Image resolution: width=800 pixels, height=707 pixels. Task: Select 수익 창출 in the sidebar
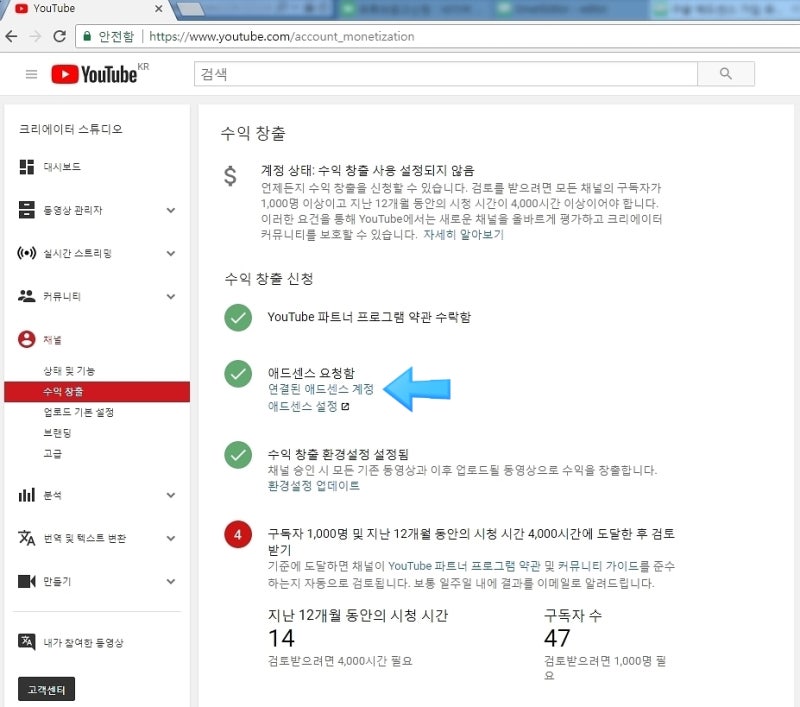click(97, 391)
